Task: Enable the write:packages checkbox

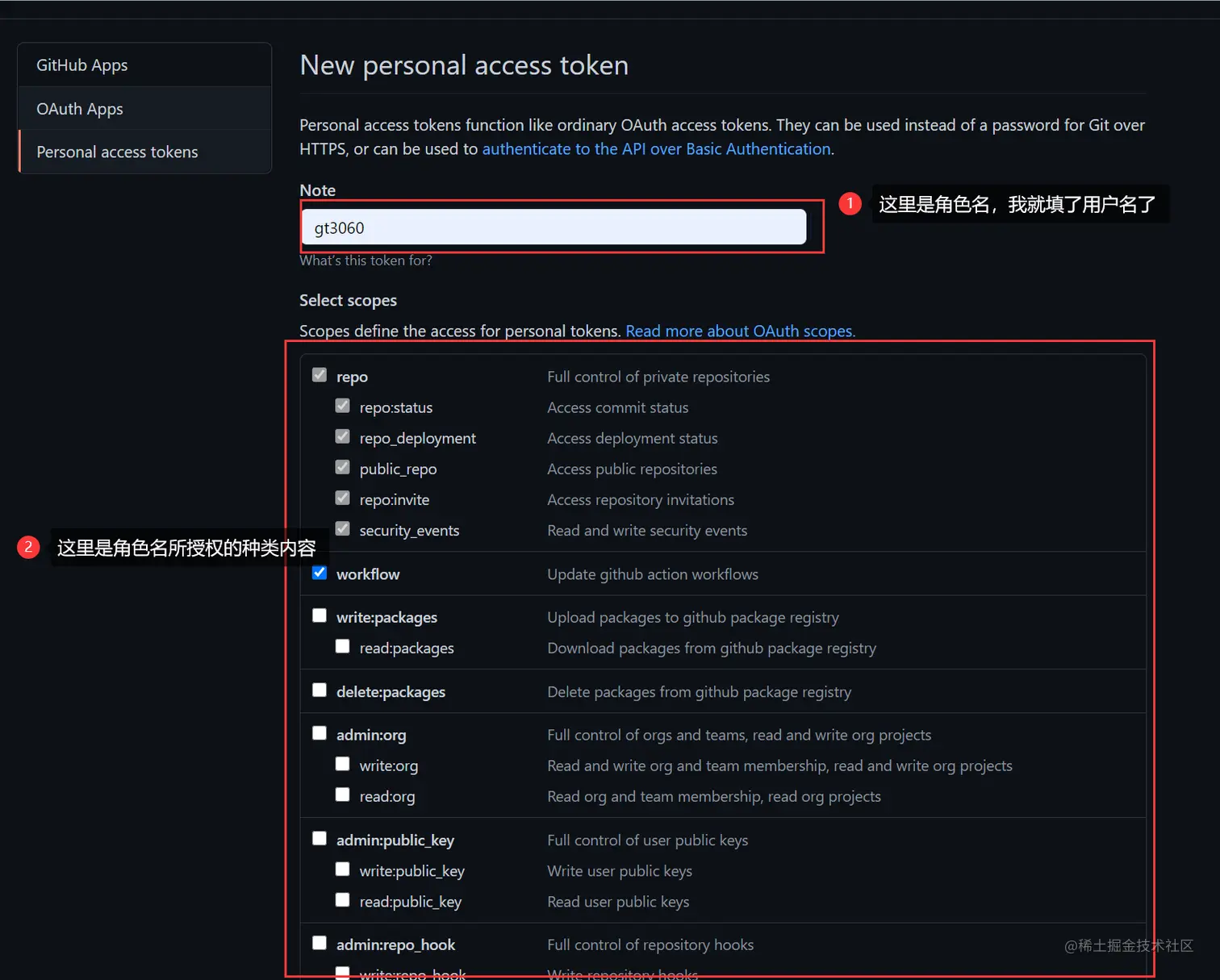Action: [320, 615]
